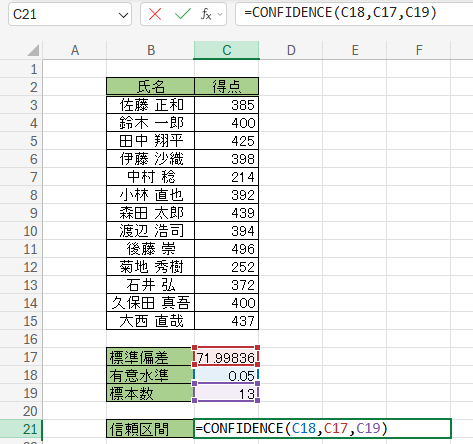Select row 21 header
Screen dimensions: 473x444
21,429
